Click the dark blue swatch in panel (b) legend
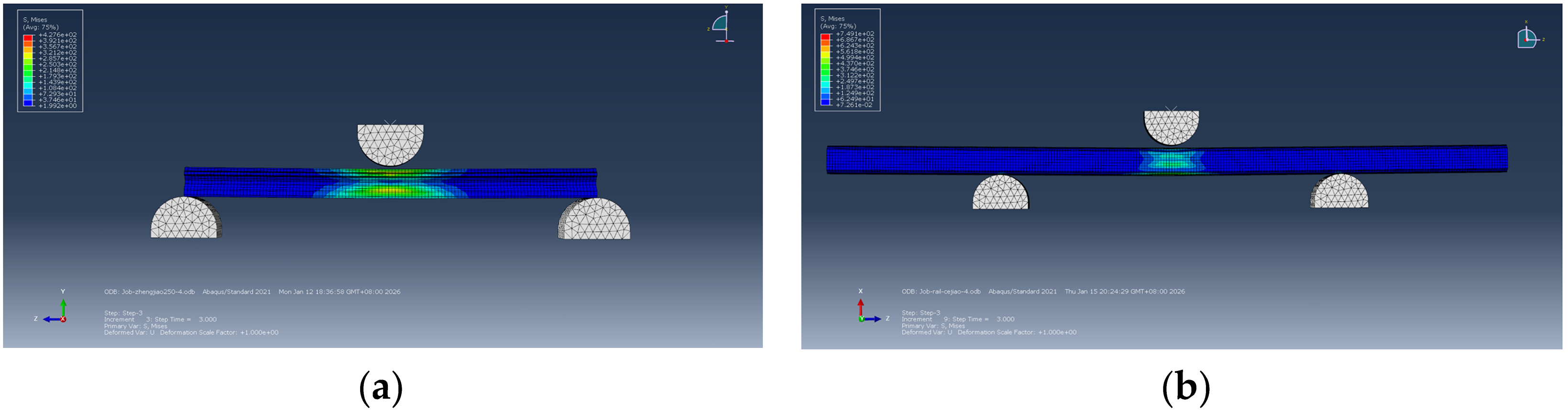Viewport: 1568px width, 414px height. click(825, 102)
